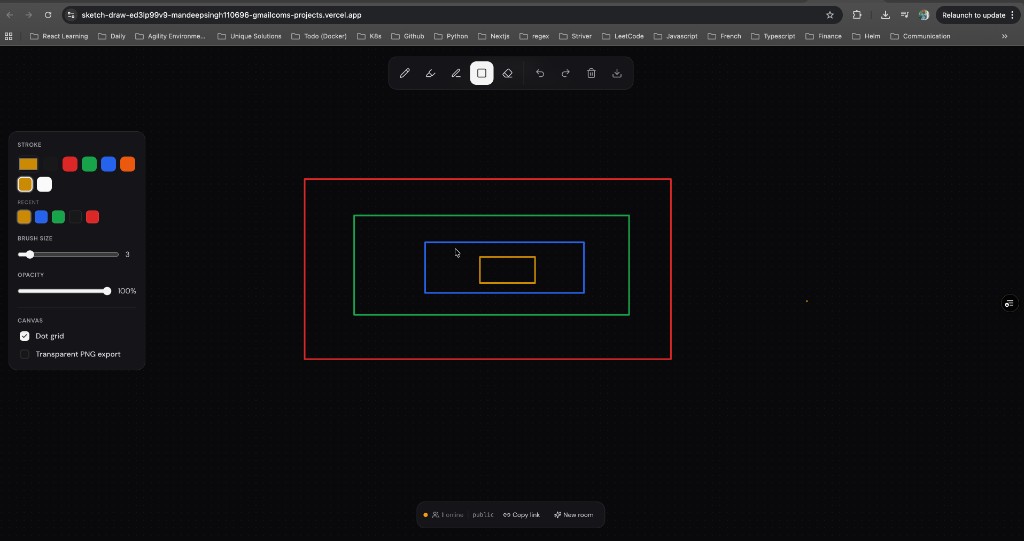Redo the last undone action
Image resolution: width=1024 pixels, height=541 pixels.
[x=565, y=73]
